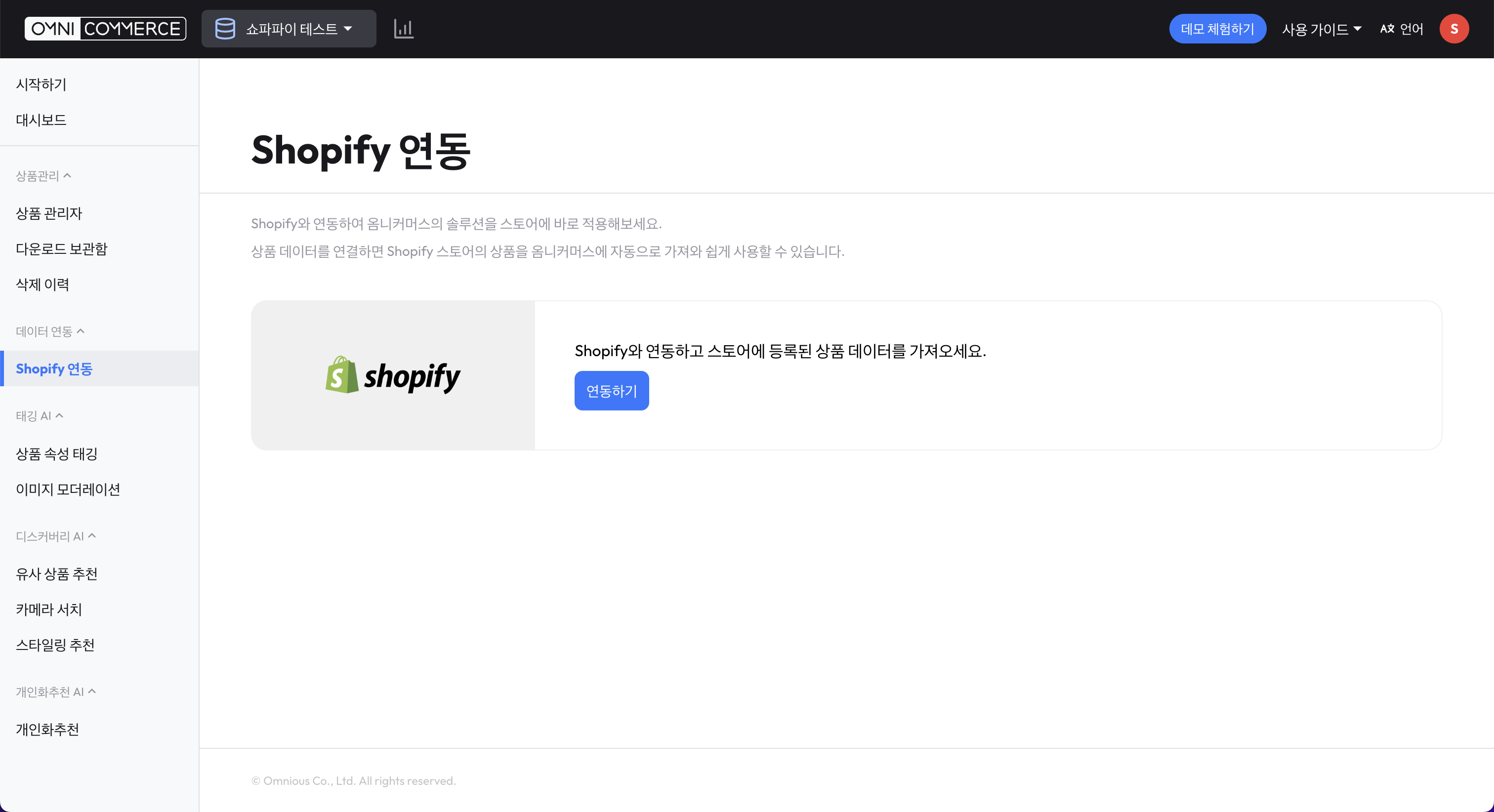Click the database icon beside 쇼파파이 테스트
Viewport: 1494px width, 812px height.
tap(225, 29)
